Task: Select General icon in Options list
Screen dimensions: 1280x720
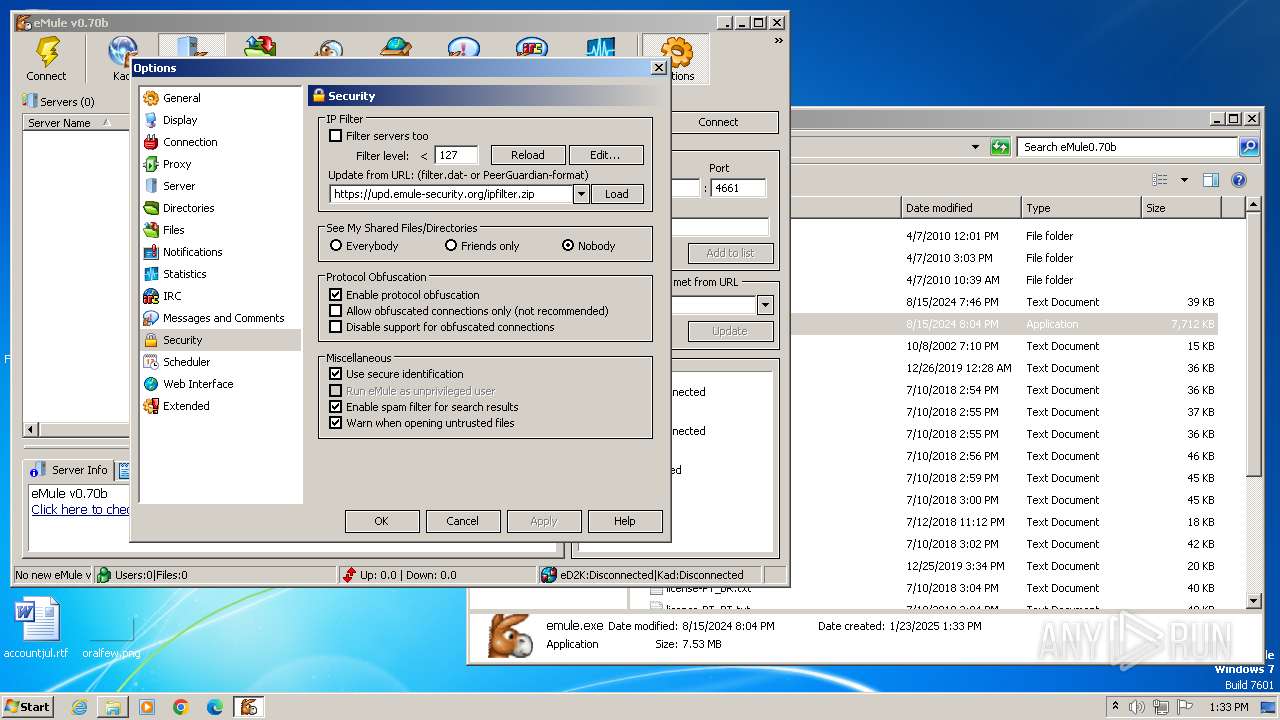Action: point(151,98)
